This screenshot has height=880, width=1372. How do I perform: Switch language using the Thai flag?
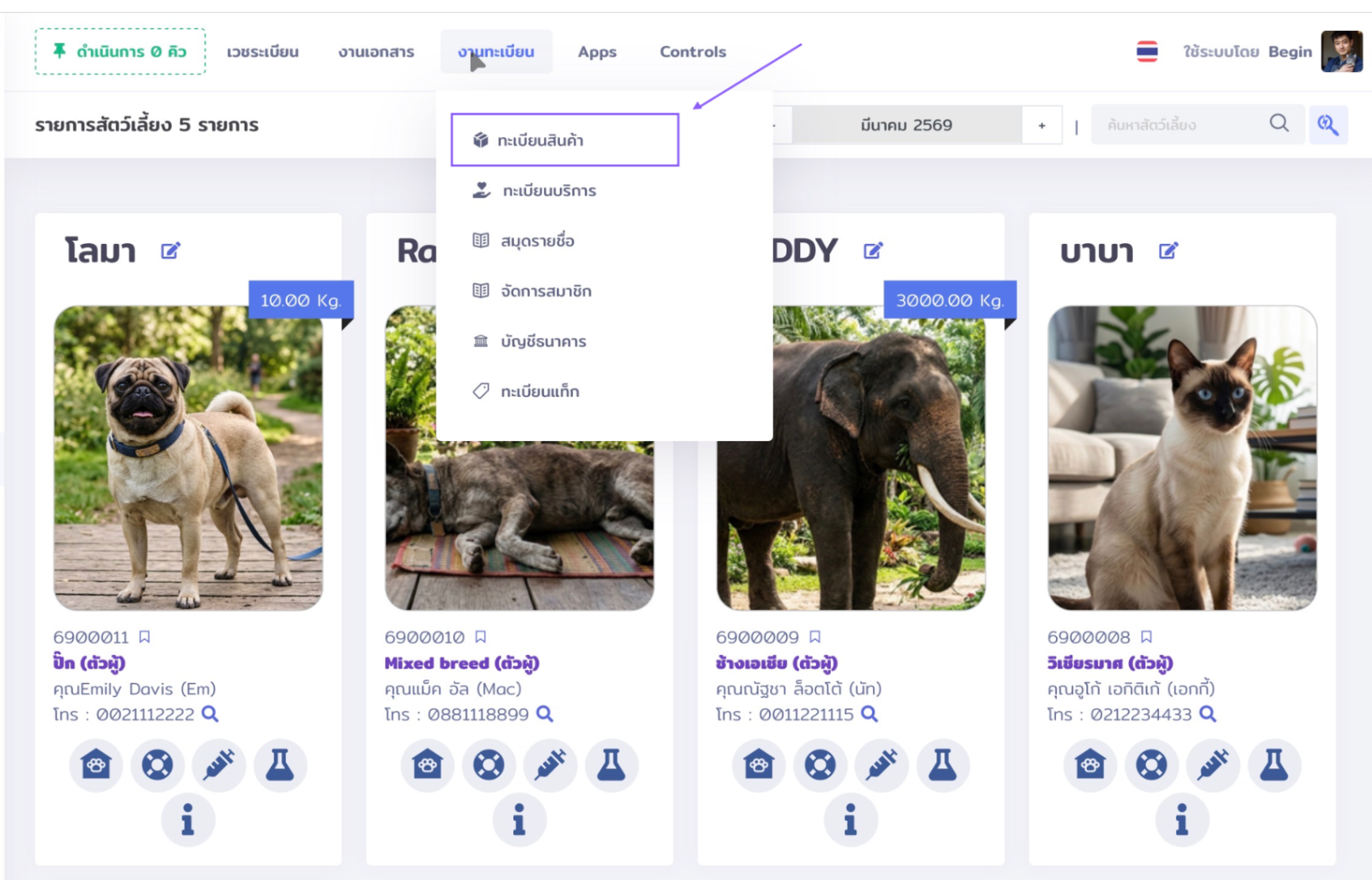click(x=1146, y=51)
